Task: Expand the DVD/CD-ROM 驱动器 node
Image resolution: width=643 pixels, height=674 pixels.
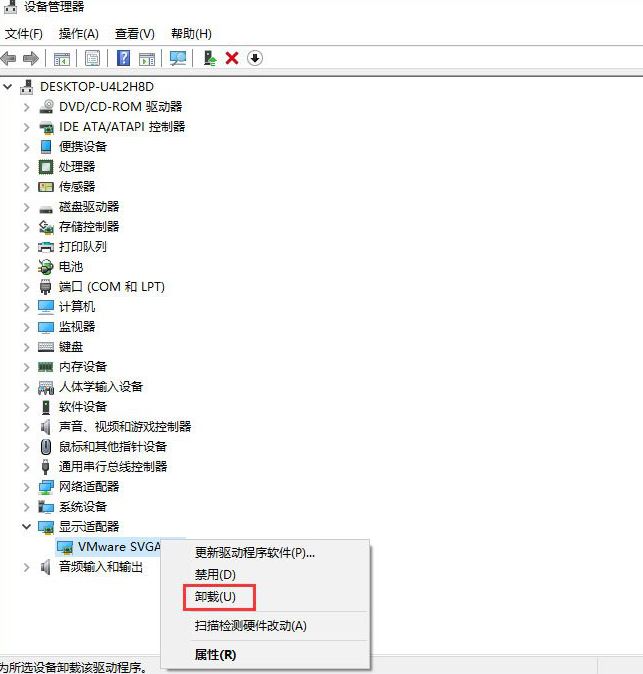Action: coord(27,107)
